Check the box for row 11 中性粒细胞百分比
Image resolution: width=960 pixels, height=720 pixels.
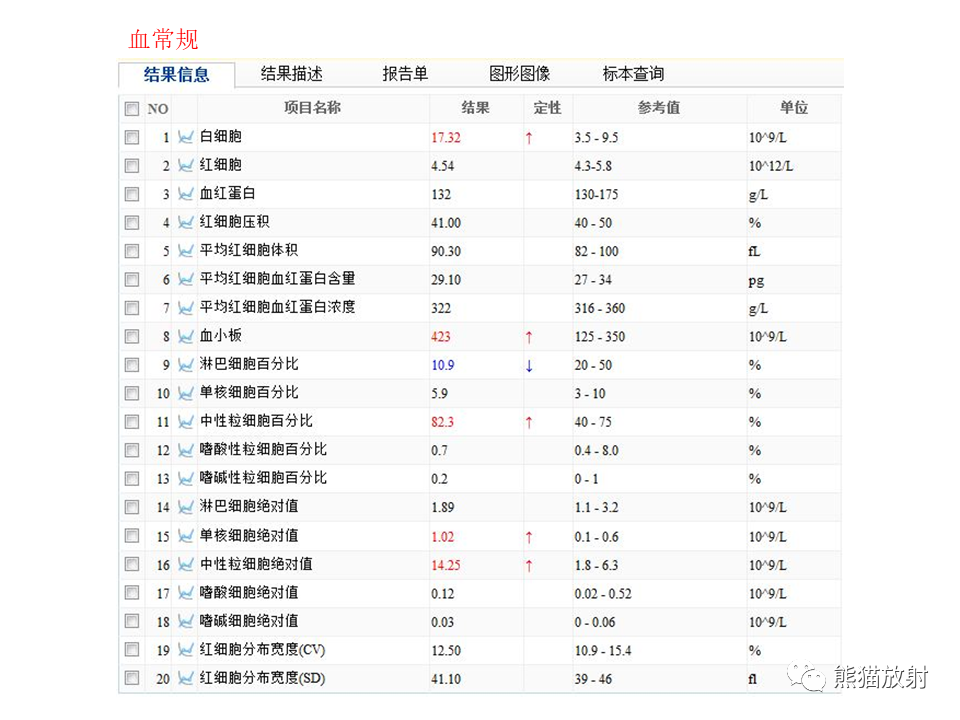(x=132, y=422)
